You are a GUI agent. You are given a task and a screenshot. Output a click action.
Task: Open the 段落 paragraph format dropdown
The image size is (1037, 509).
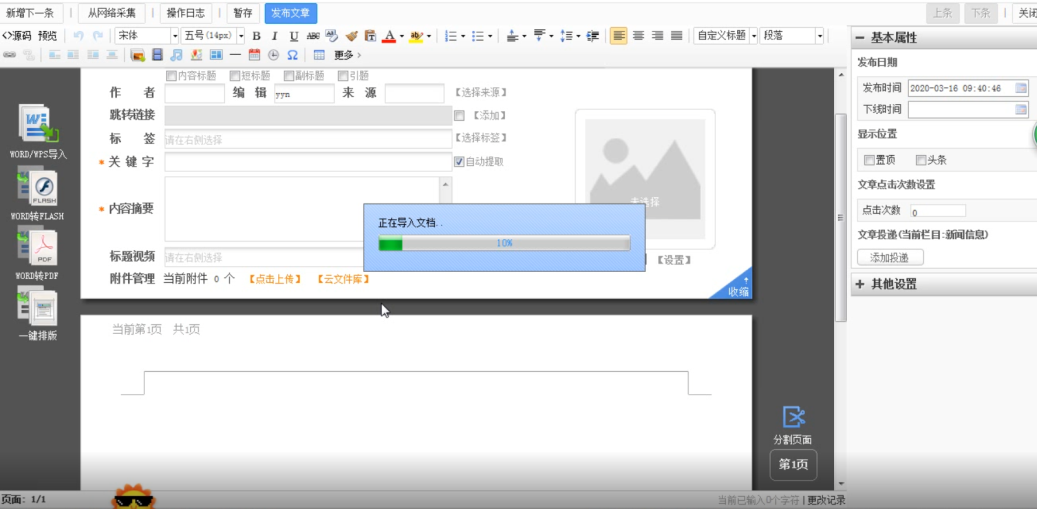click(x=792, y=36)
